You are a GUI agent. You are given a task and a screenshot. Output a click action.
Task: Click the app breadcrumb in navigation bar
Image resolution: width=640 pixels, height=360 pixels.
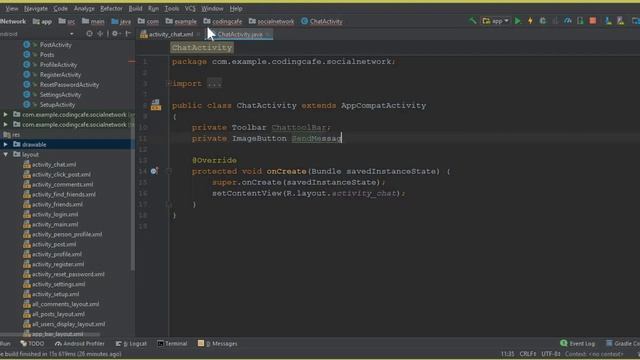pyautogui.click(x=42, y=21)
